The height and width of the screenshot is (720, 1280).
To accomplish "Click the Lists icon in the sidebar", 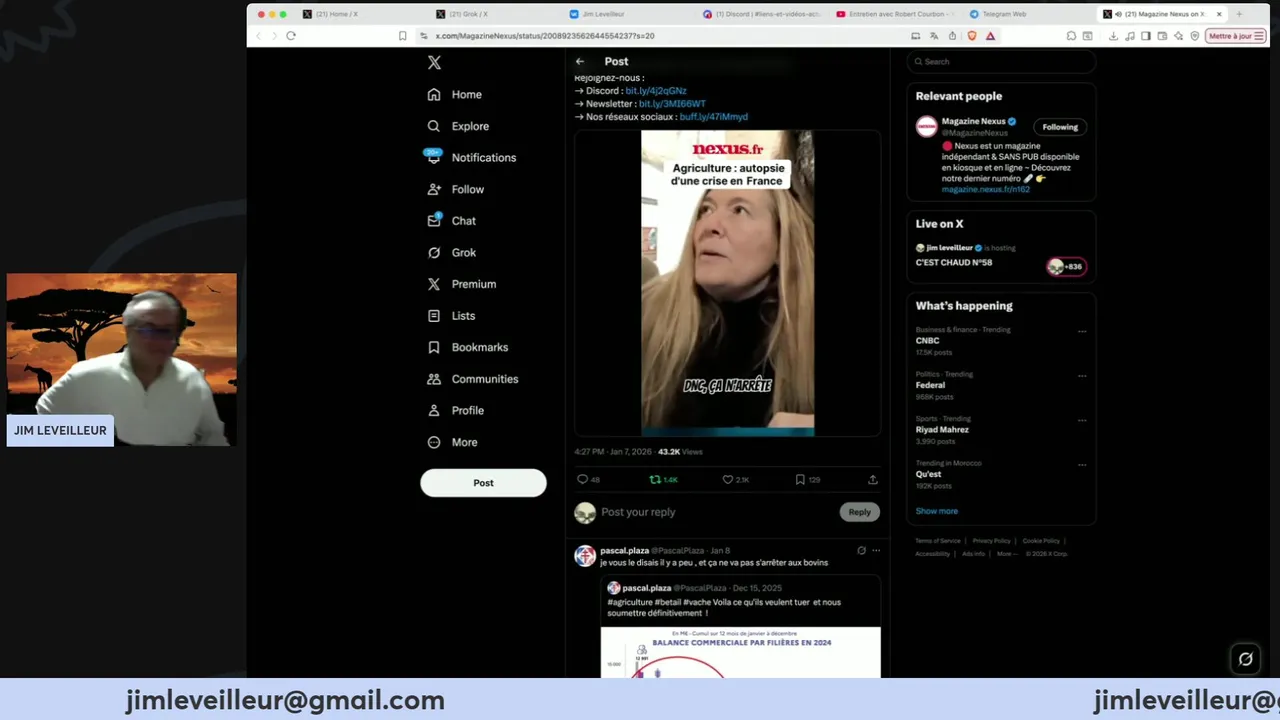I will (x=434, y=316).
